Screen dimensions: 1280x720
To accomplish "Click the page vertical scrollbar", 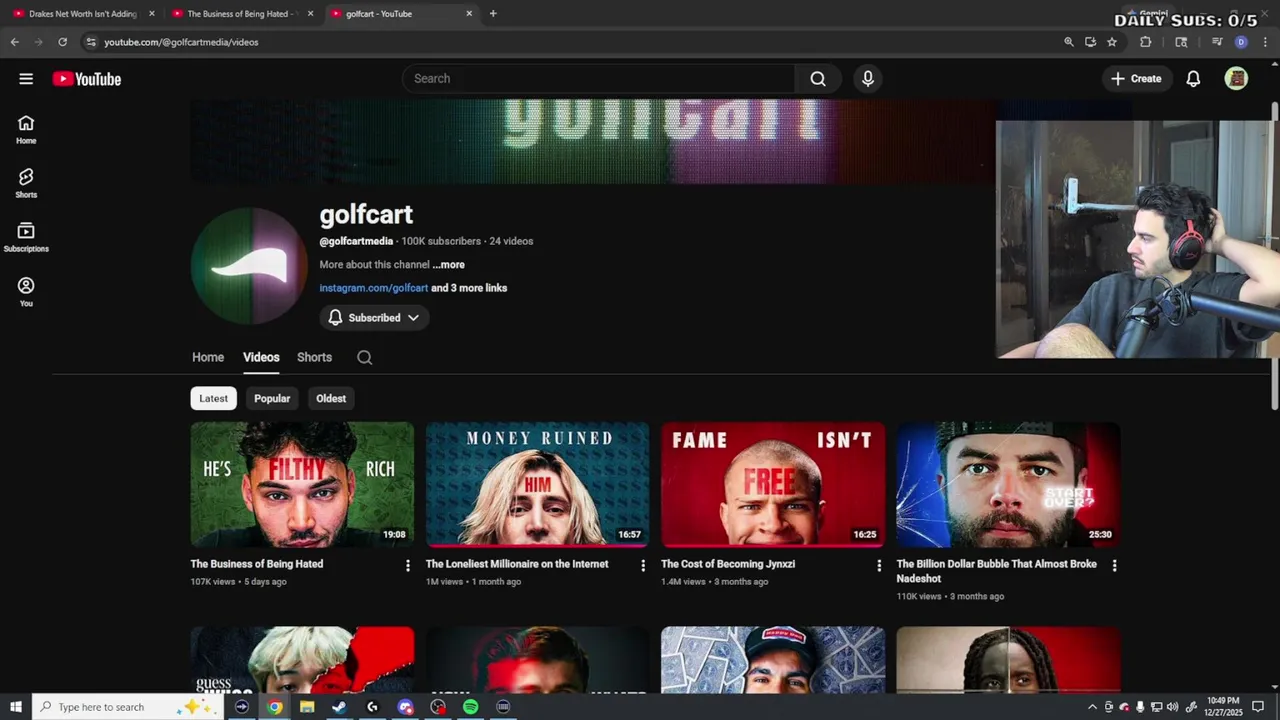I will pyautogui.click(x=1275, y=256).
